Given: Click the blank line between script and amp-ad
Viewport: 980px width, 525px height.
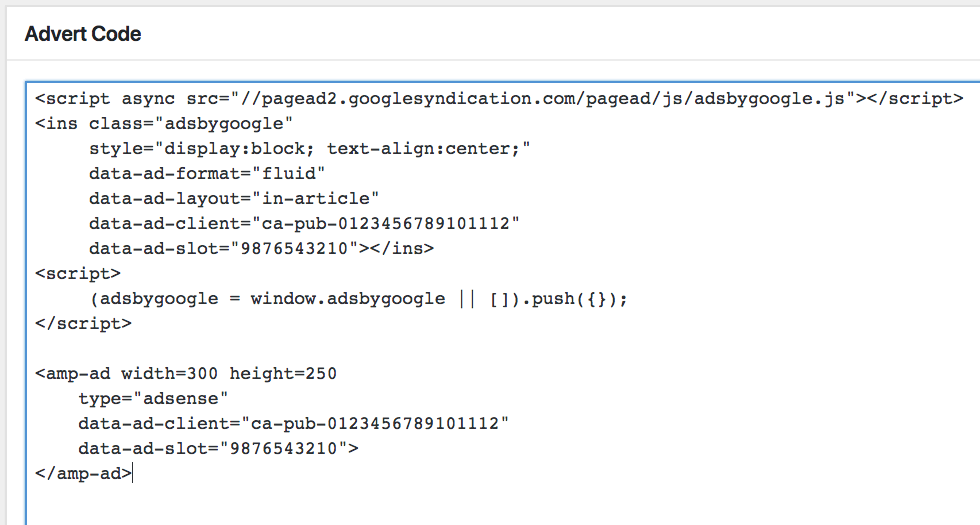Looking at the screenshot, I should (300, 349).
